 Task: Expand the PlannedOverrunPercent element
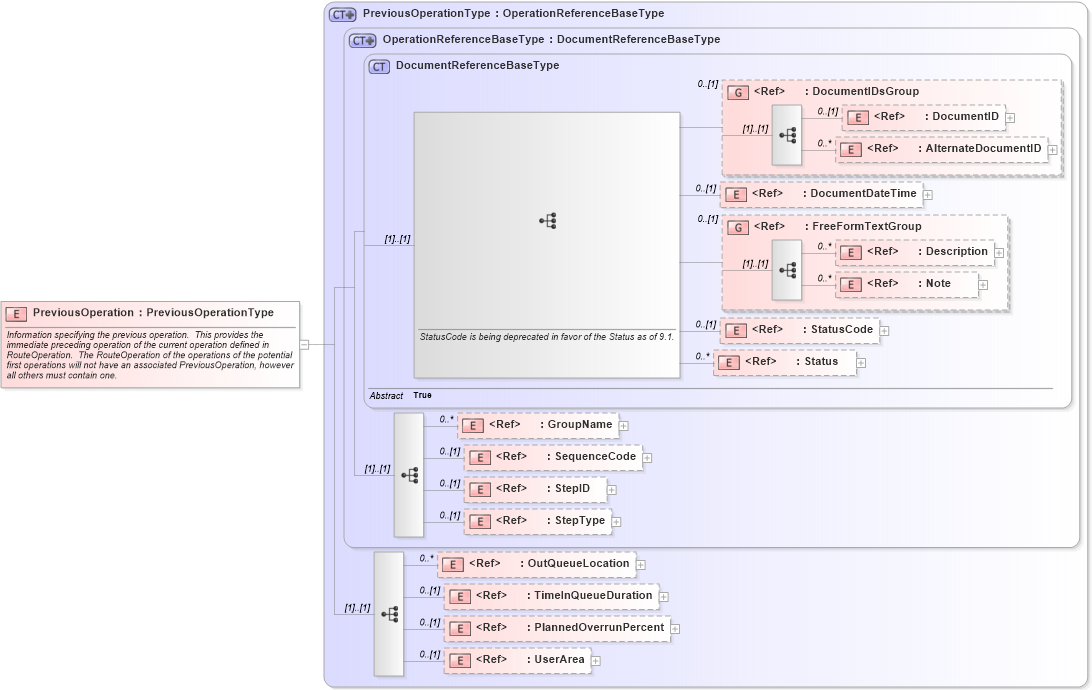point(676,628)
